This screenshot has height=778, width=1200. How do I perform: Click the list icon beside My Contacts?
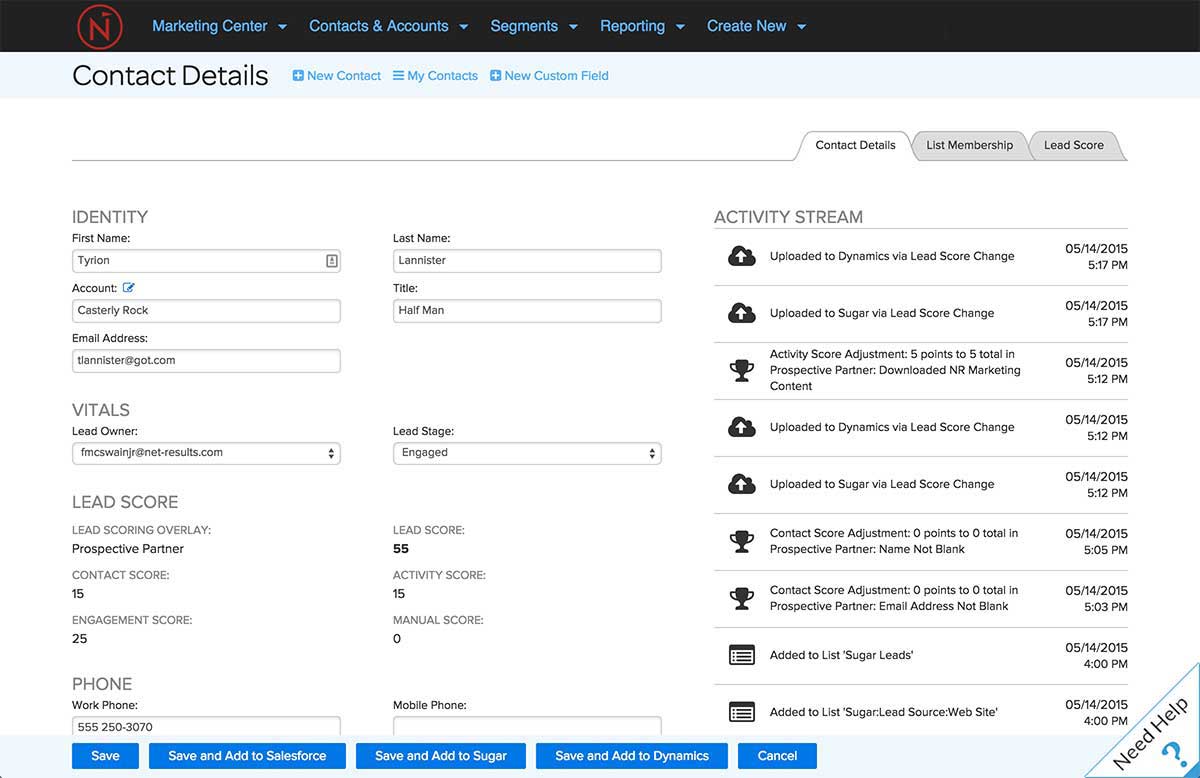(398, 76)
